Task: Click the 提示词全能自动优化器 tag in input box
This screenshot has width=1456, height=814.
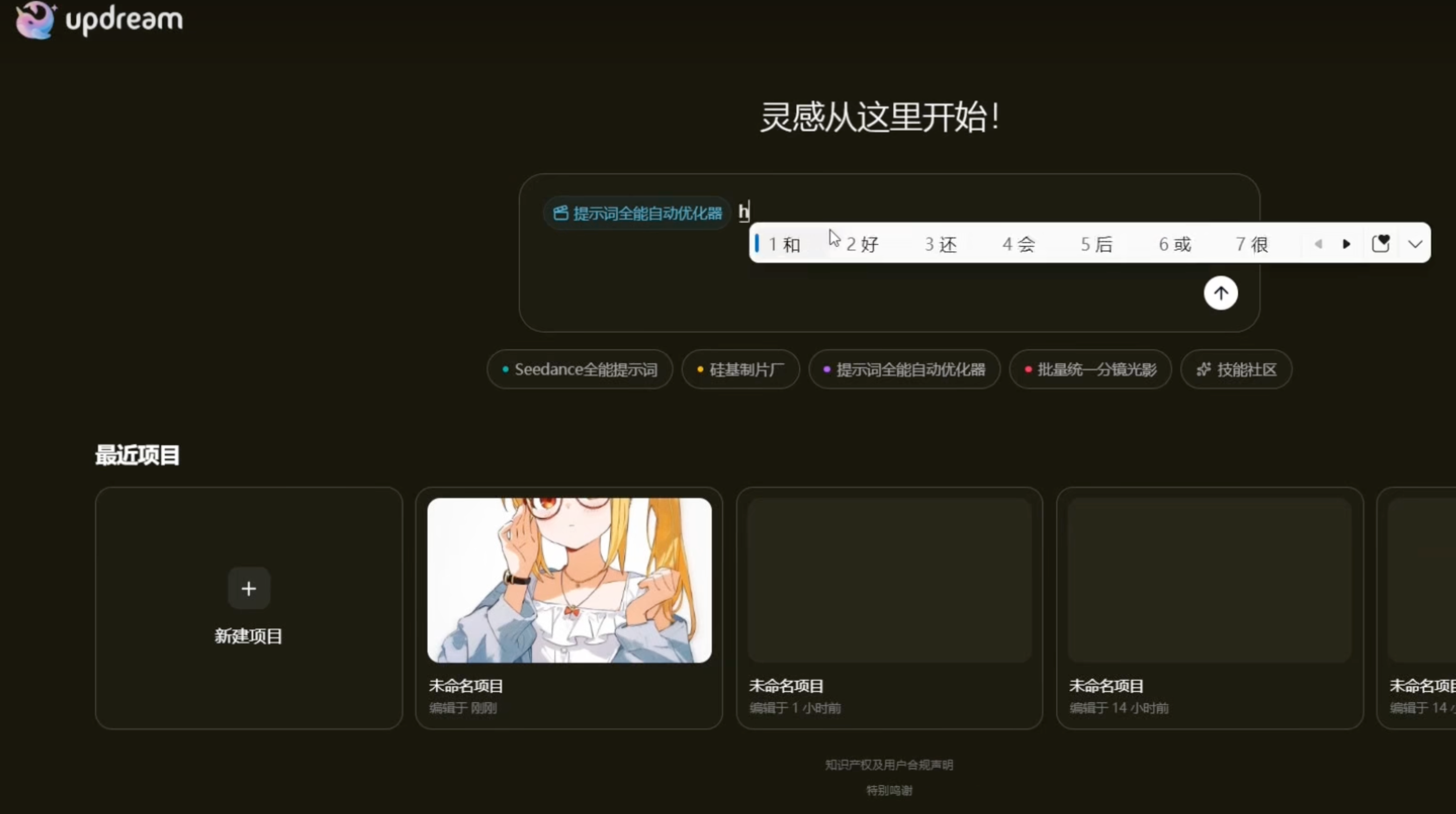Action: [638, 213]
